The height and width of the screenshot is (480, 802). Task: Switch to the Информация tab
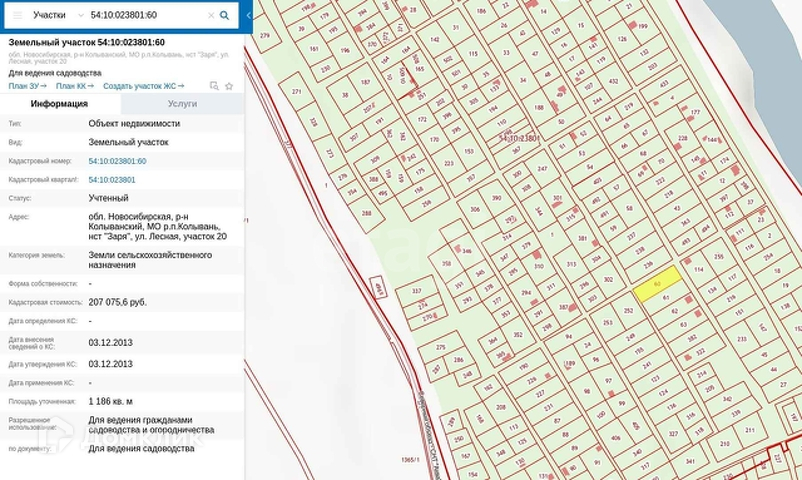pos(59,103)
